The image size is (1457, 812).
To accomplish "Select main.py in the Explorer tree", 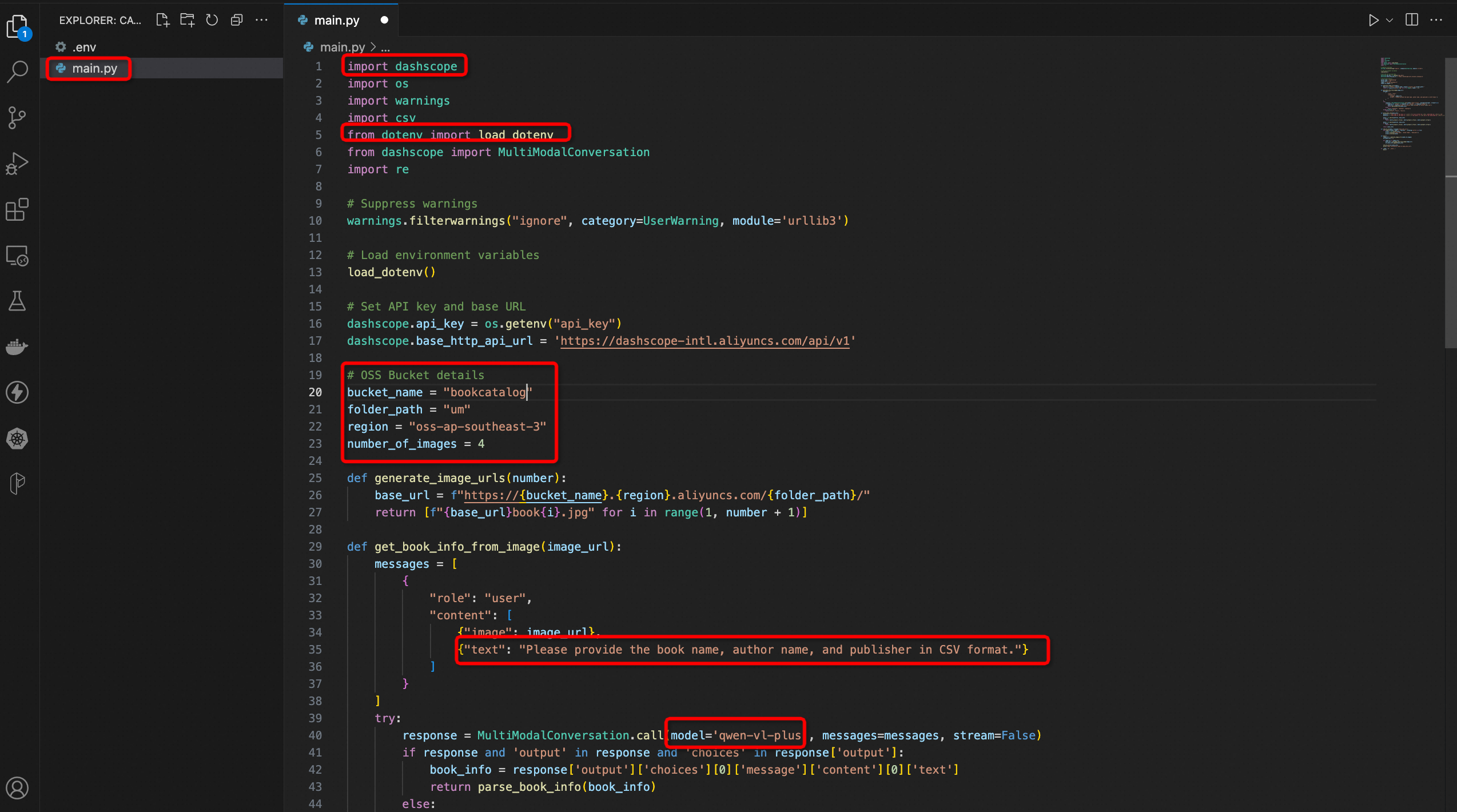I will pyautogui.click(x=161, y=68).
